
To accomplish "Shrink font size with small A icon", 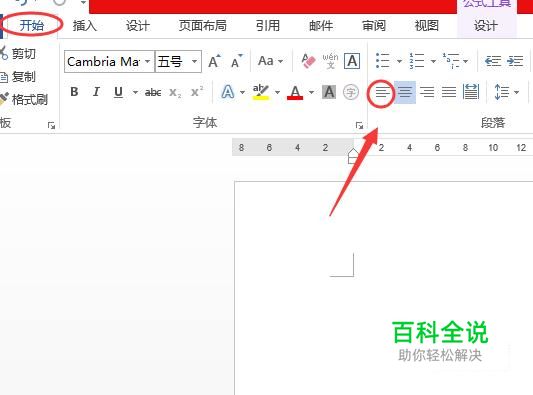I will (237, 61).
